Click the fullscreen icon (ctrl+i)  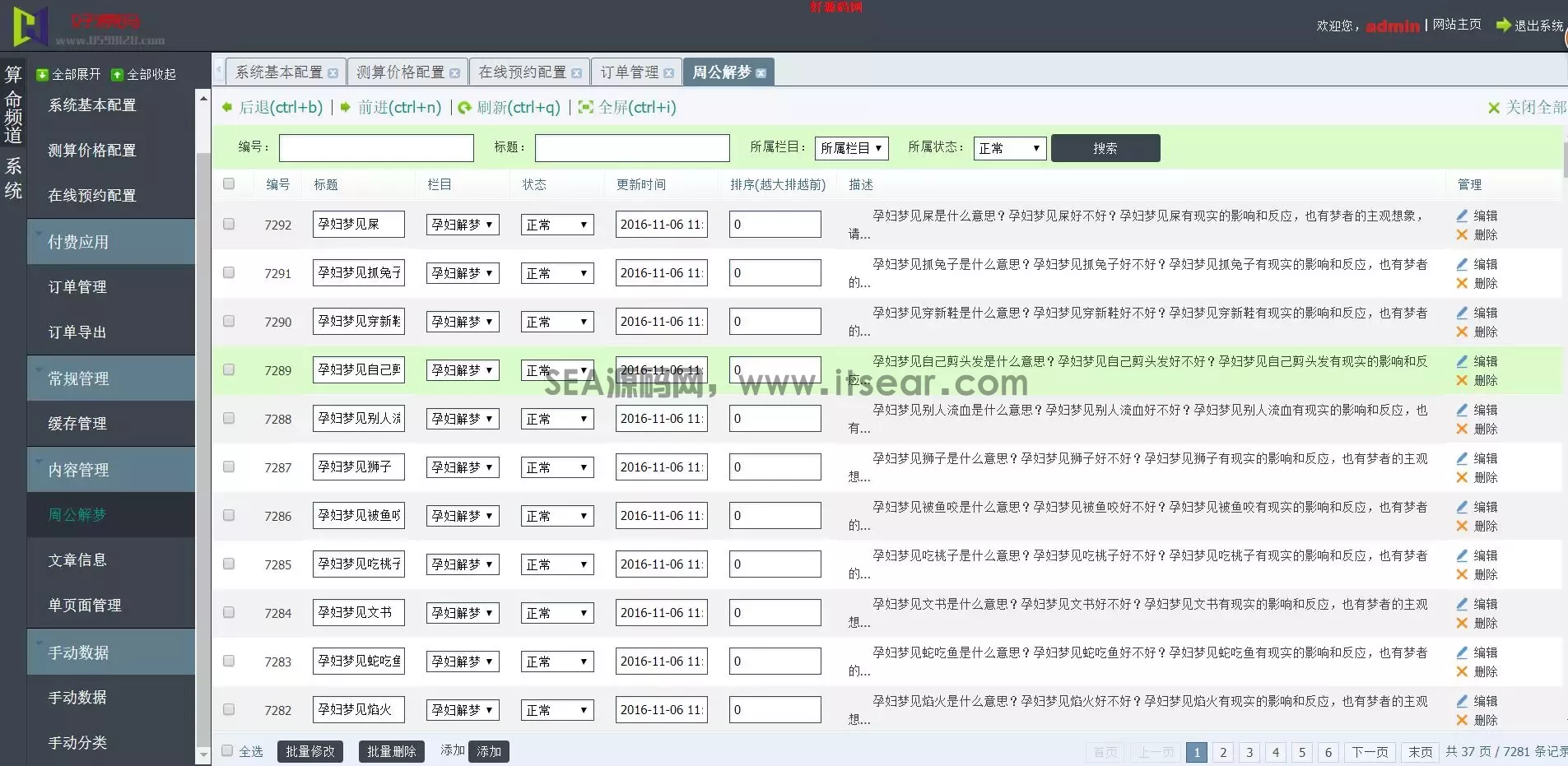pyautogui.click(x=585, y=107)
